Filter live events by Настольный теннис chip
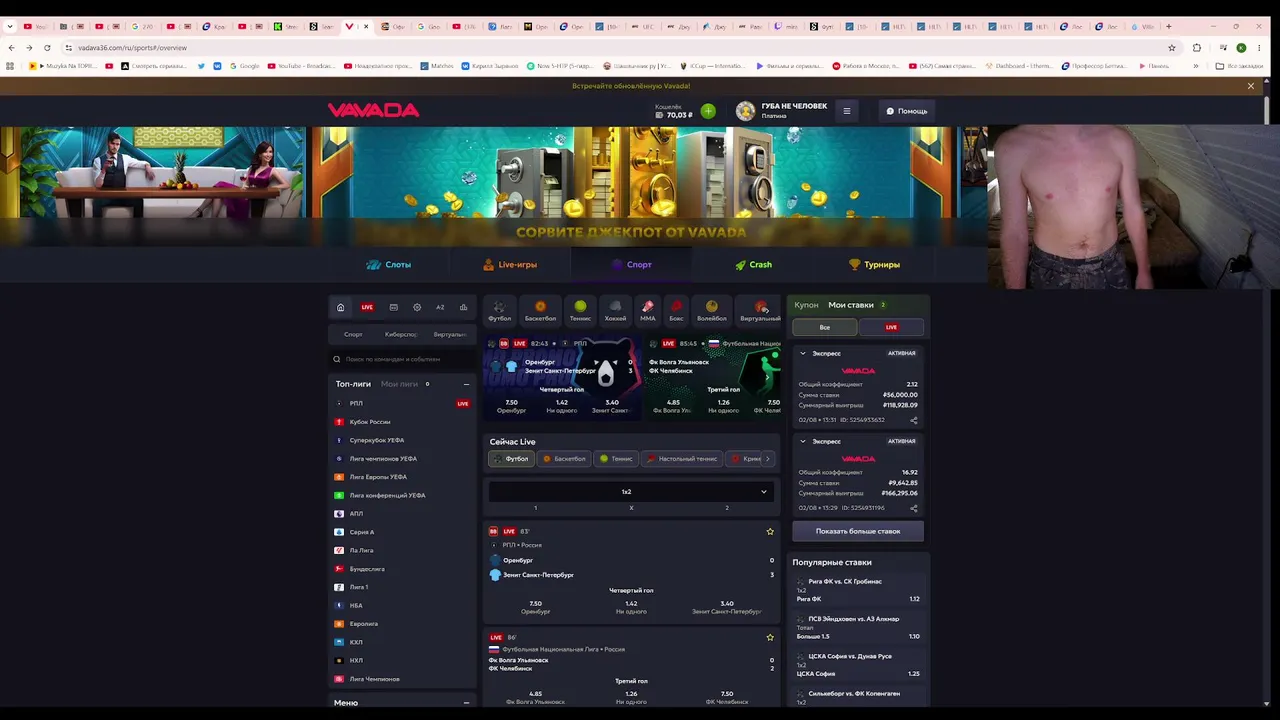1280x720 pixels. [x=682, y=459]
